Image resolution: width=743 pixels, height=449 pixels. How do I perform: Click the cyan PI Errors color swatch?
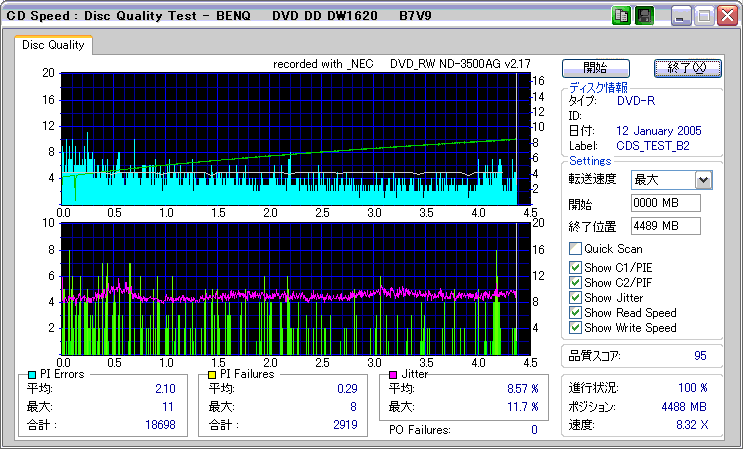32,374
